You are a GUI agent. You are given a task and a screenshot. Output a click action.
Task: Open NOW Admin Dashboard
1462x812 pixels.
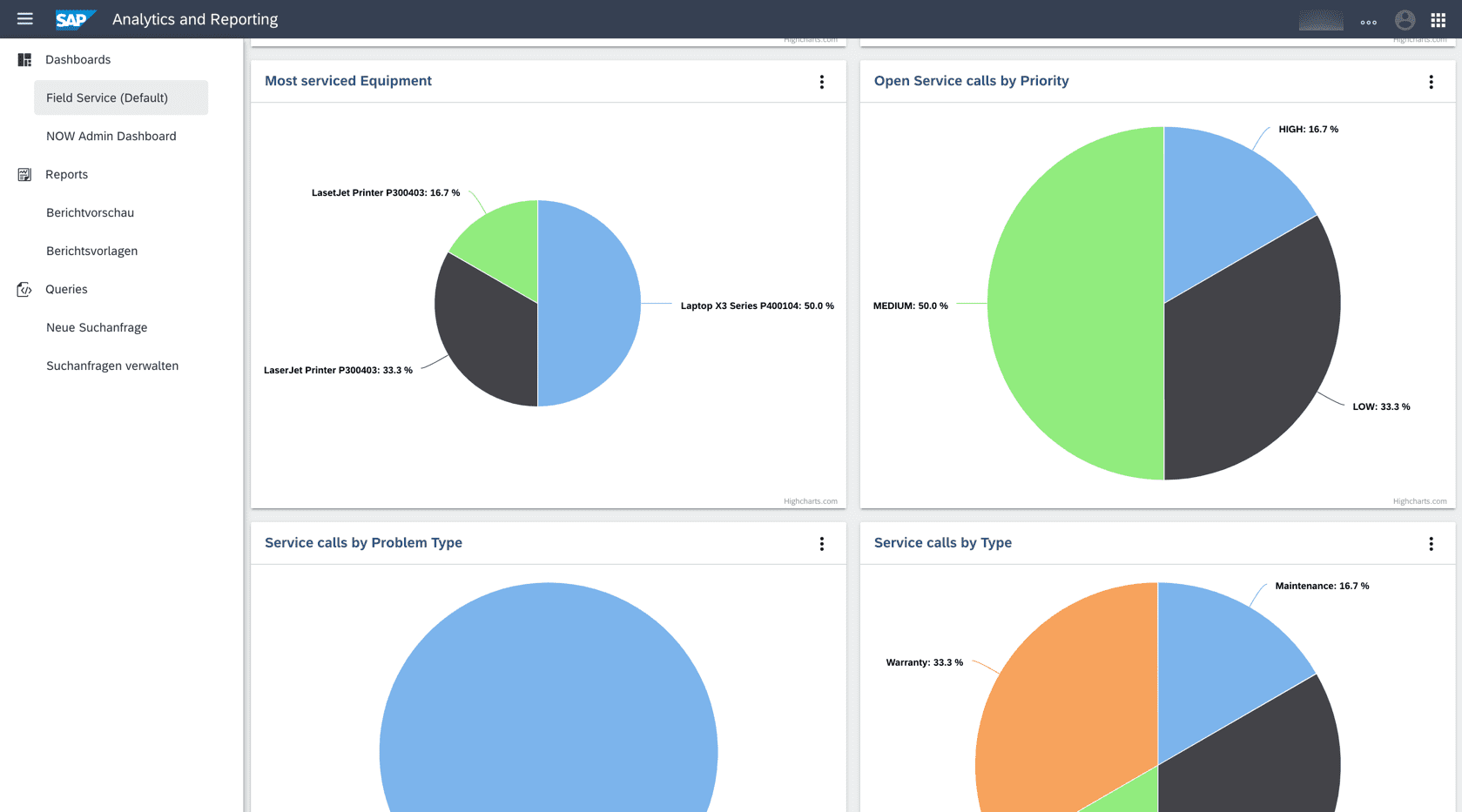tap(111, 136)
